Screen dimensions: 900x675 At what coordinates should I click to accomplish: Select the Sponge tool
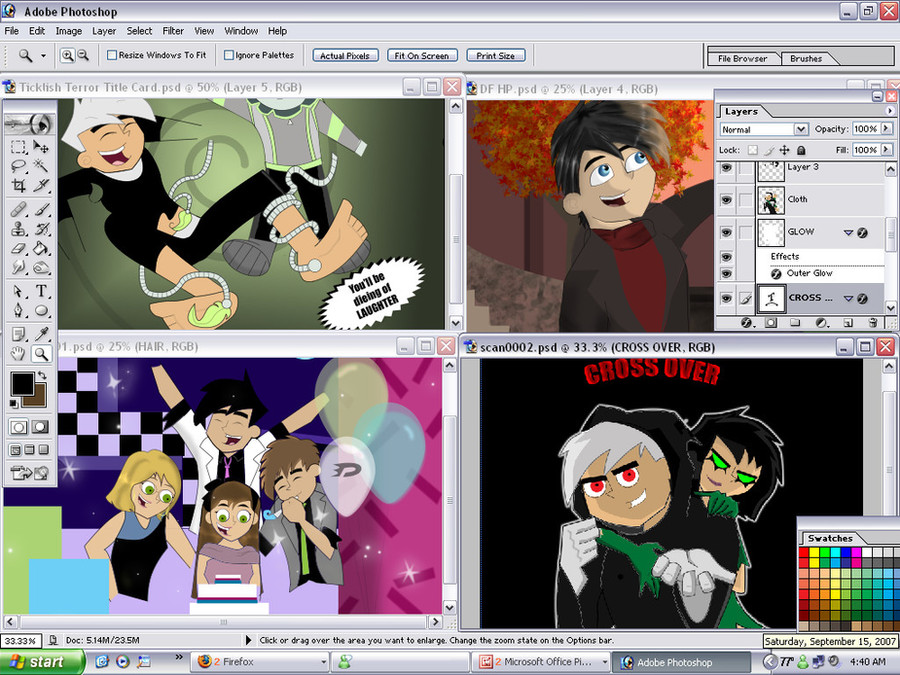(41, 267)
